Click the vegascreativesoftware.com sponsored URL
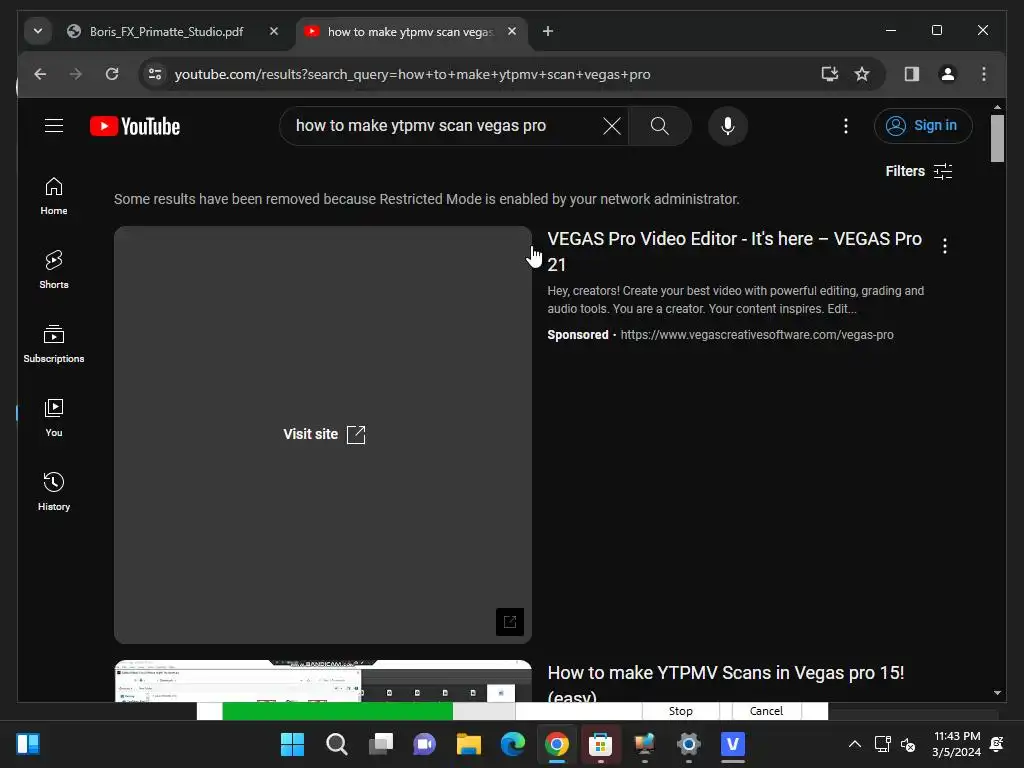This screenshot has height=768, width=1024. (x=757, y=334)
